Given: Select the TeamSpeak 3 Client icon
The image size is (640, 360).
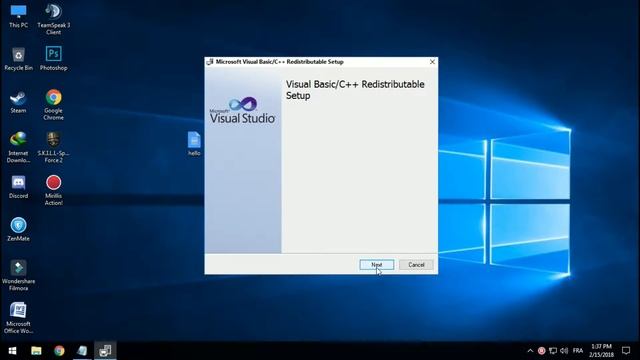Looking at the screenshot, I should [53, 19].
